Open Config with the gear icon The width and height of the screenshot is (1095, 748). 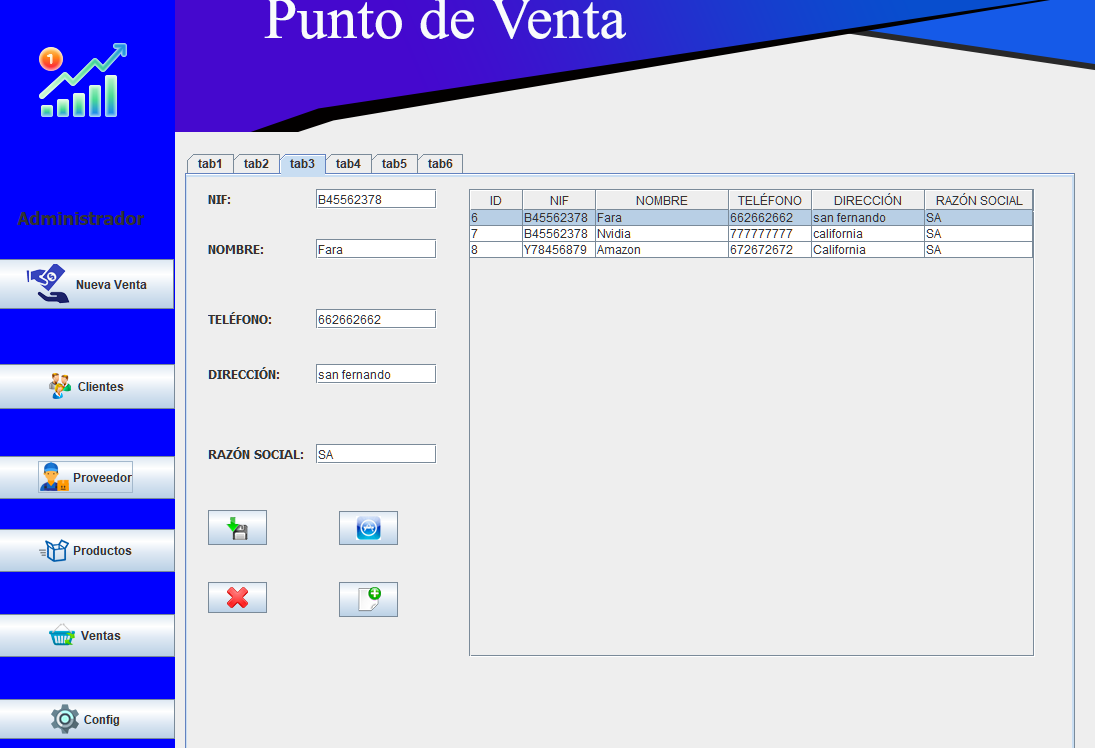pyautogui.click(x=87, y=719)
